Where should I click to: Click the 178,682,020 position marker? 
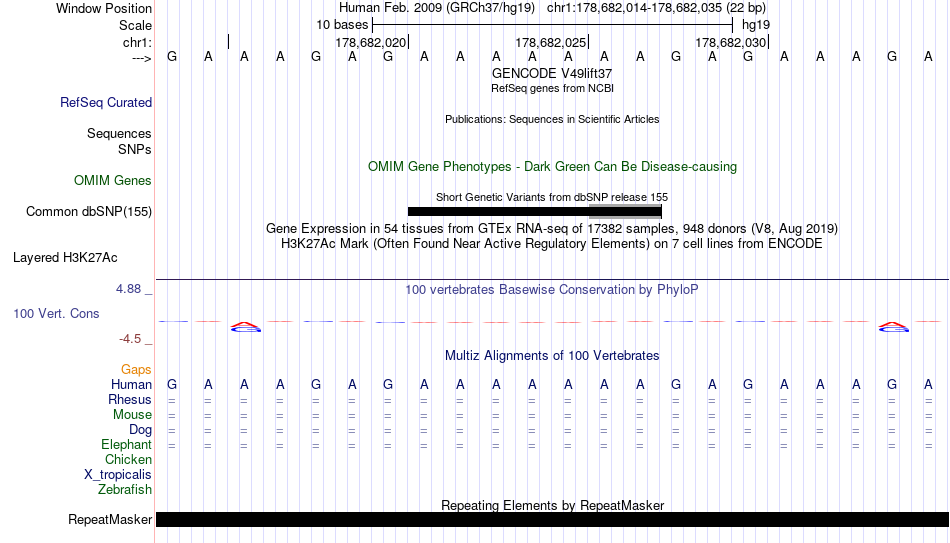tap(370, 43)
